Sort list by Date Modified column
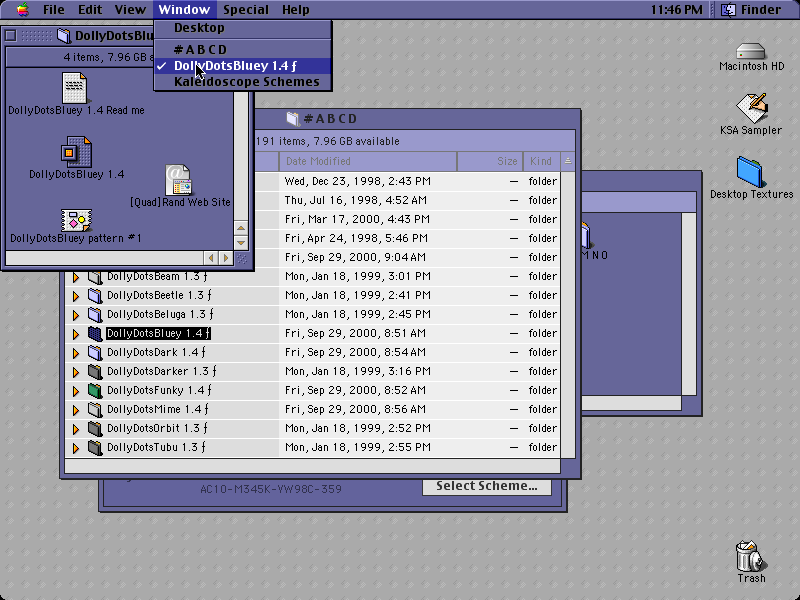This screenshot has width=800, height=600. click(368, 161)
